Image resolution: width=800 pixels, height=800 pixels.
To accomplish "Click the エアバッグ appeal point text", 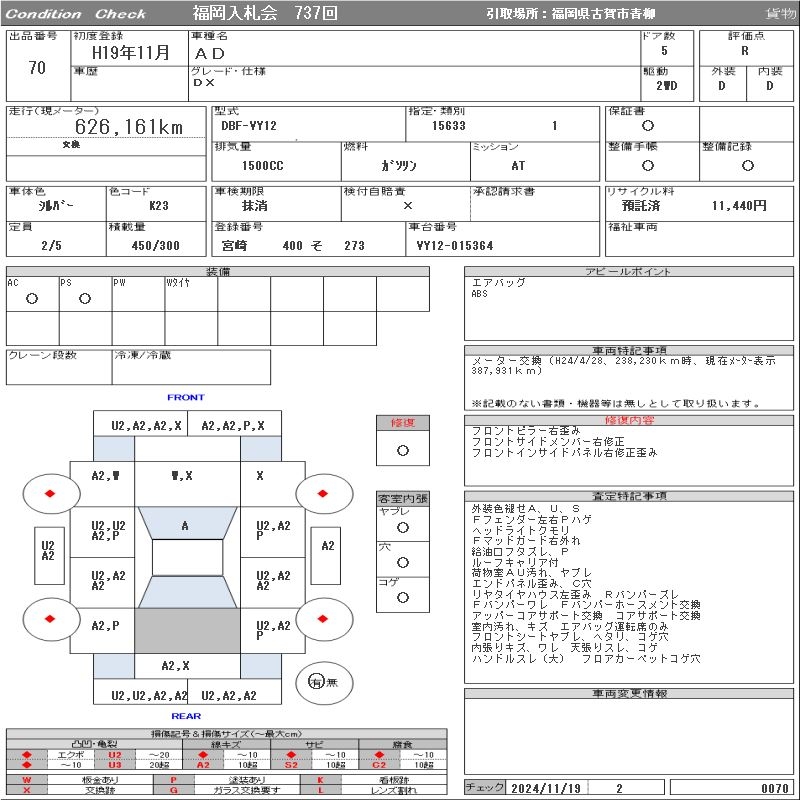I will point(498,283).
